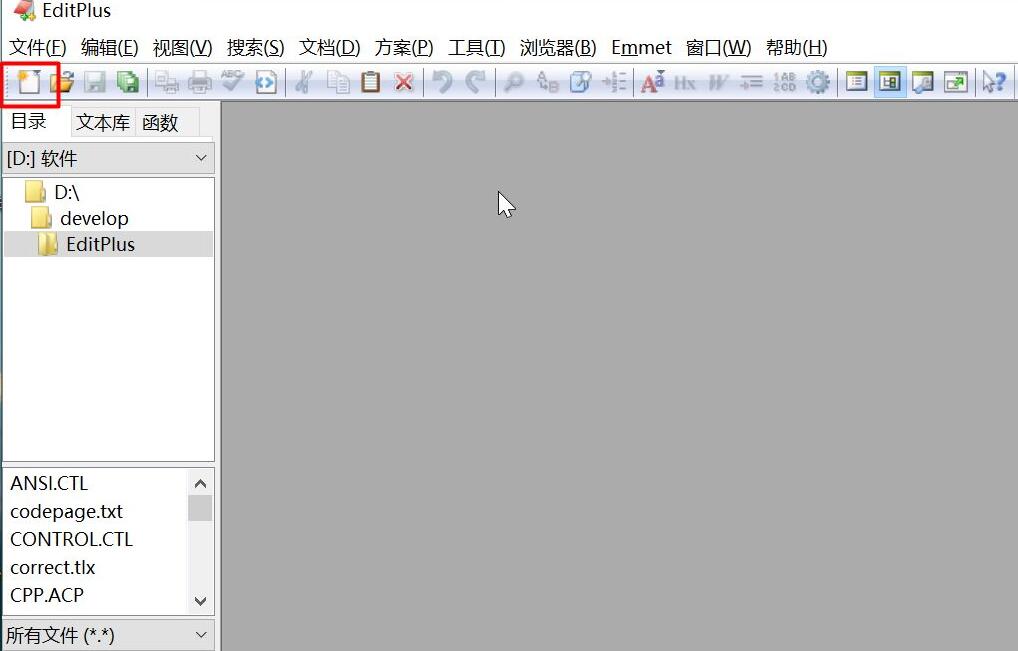Image resolution: width=1018 pixels, height=651 pixels.
Task: Click the Undo arrow icon
Action: tap(443, 82)
